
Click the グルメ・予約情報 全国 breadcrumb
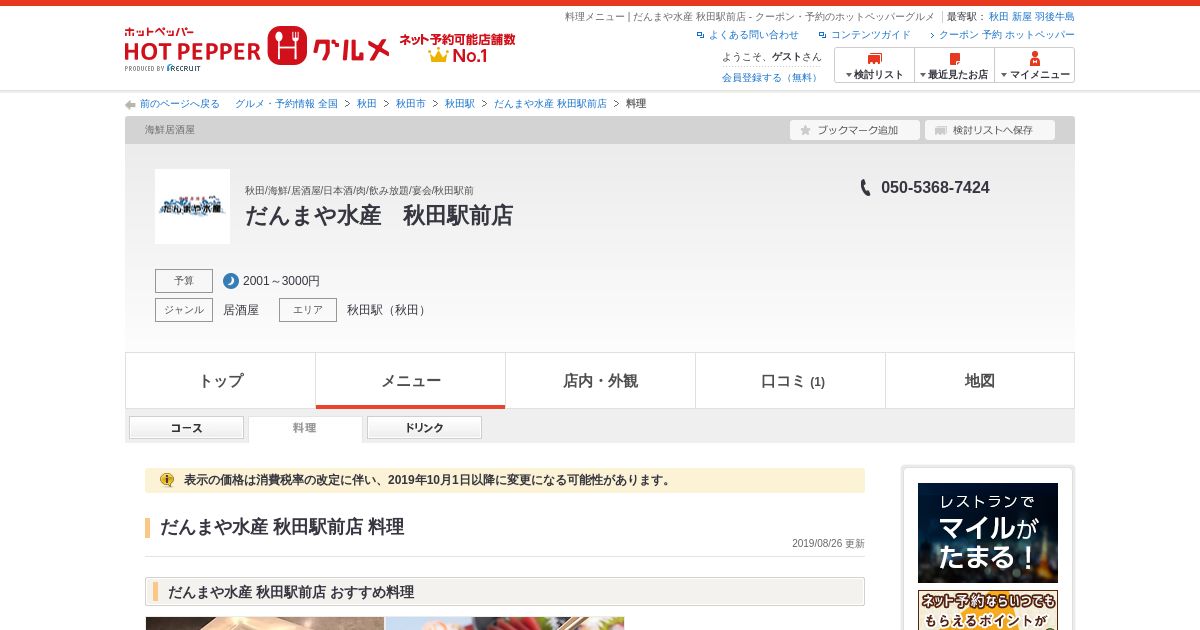[286, 104]
